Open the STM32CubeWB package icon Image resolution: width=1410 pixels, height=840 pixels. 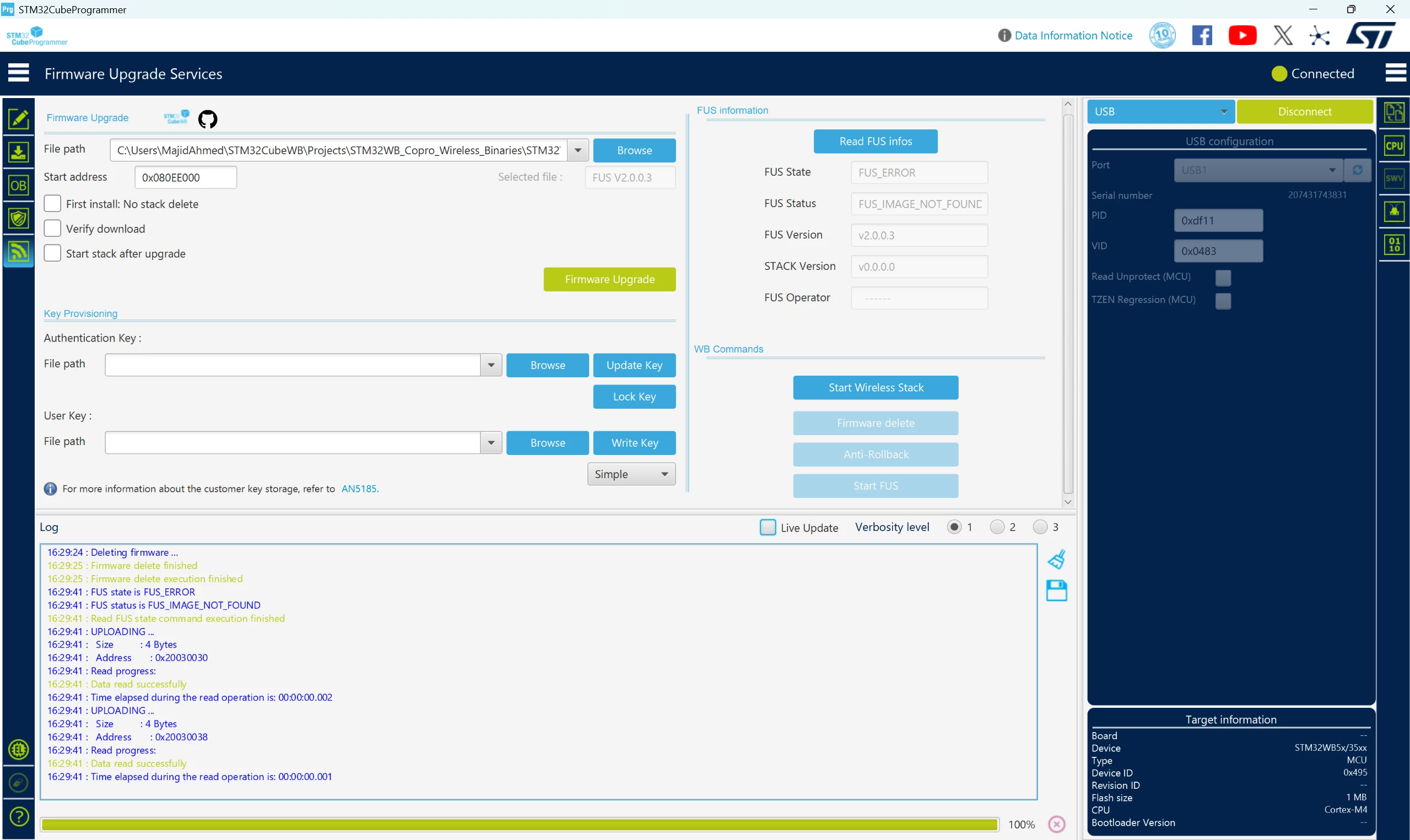click(177, 117)
